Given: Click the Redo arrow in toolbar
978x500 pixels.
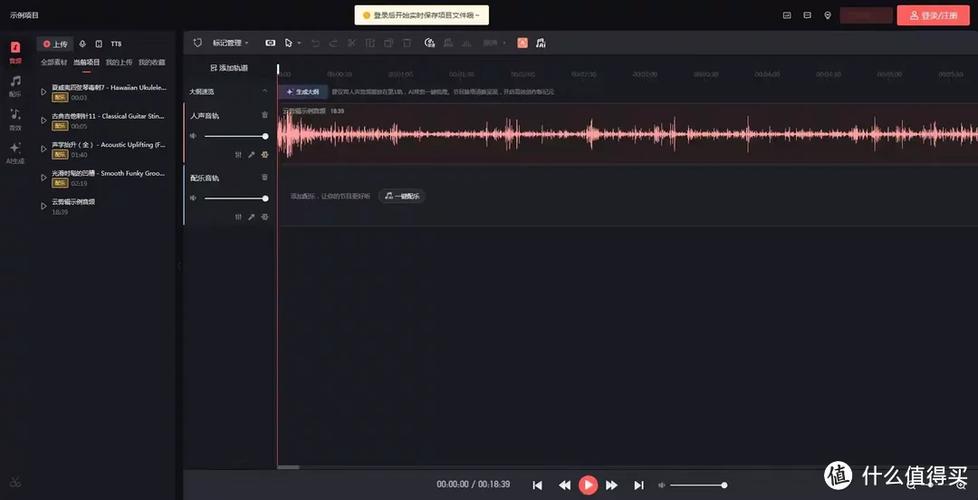Looking at the screenshot, I should (x=333, y=43).
